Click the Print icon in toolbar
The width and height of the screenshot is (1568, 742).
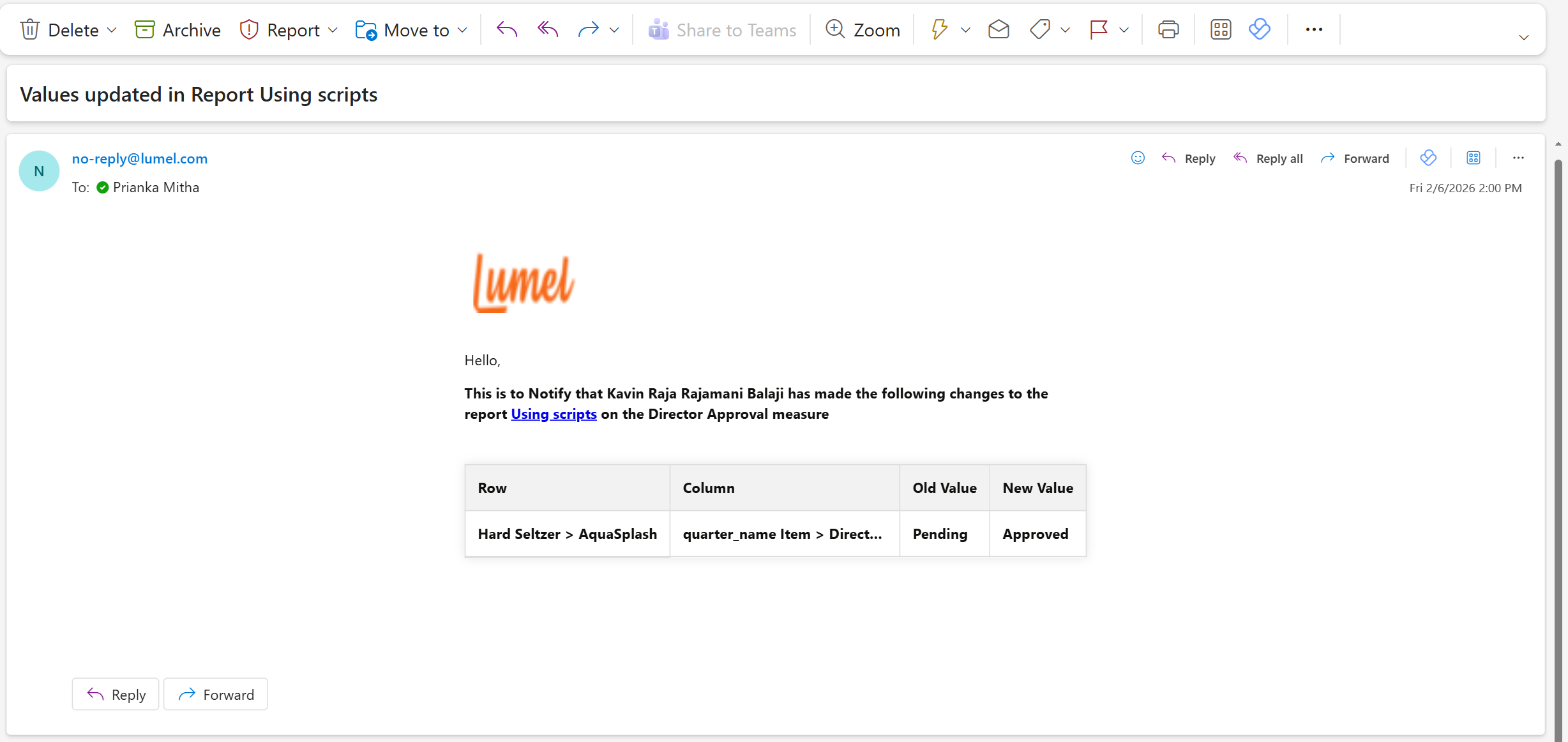[x=1168, y=30]
